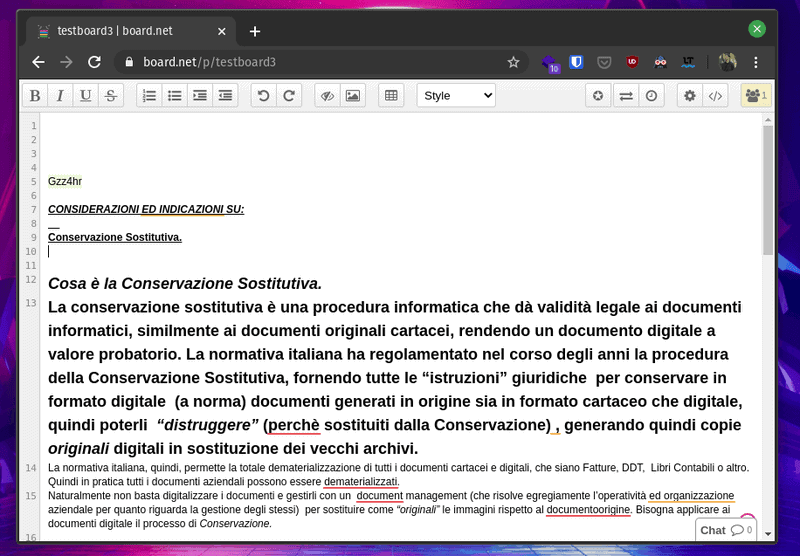The image size is (800, 556).
Task: Show the connected users list
Action: [754, 96]
